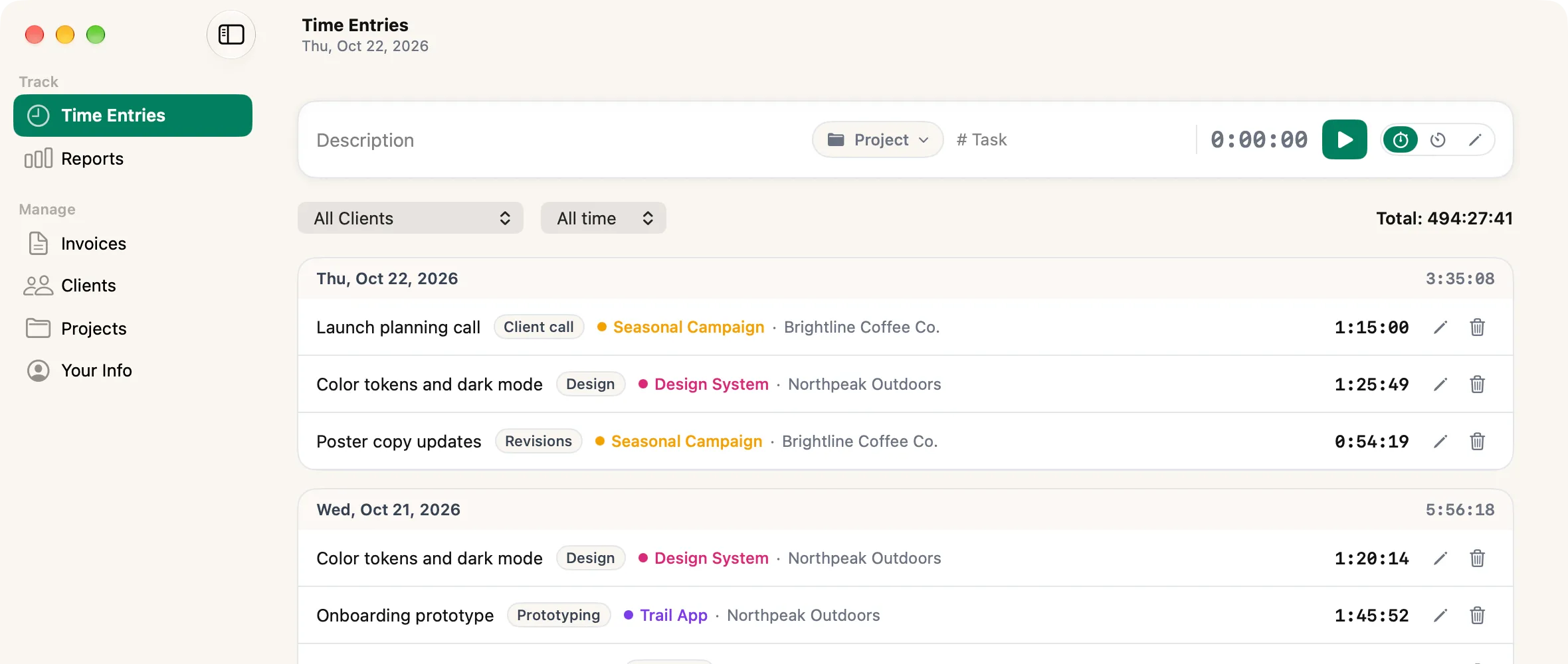Edit the 1:20:14 Color tokens entry
The height and width of the screenshot is (664, 1568).
[1440, 558]
